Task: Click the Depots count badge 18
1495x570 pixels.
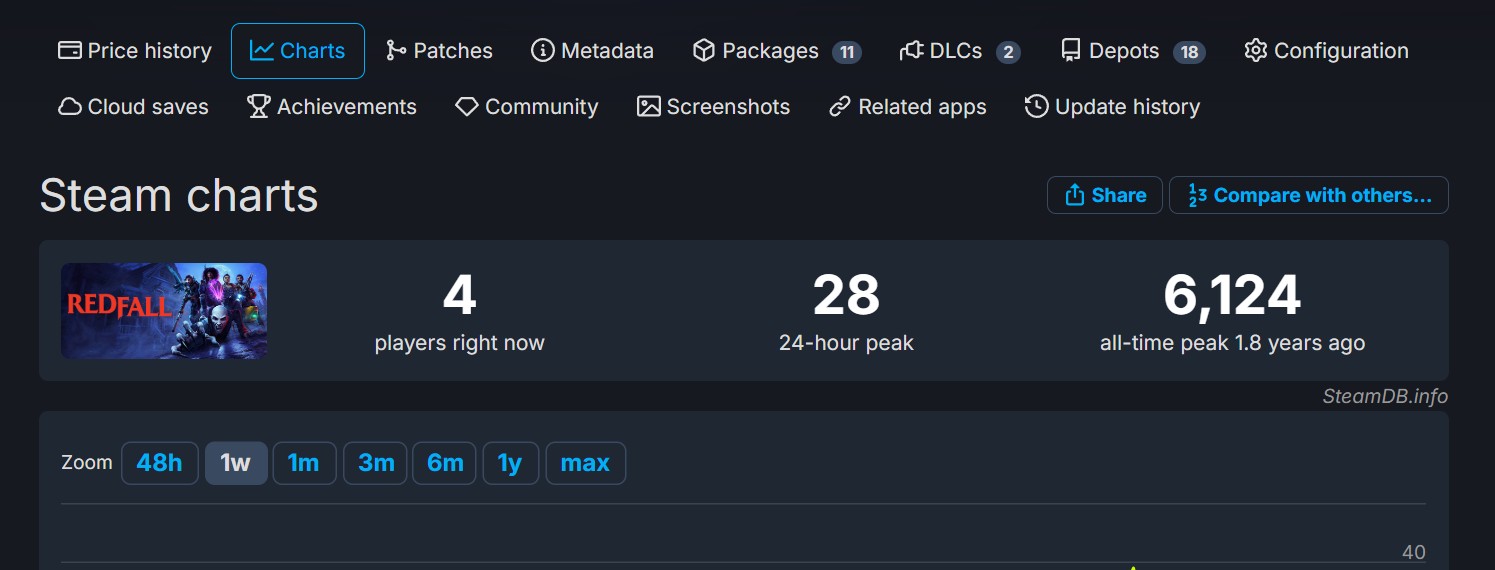Action: 1189,52
